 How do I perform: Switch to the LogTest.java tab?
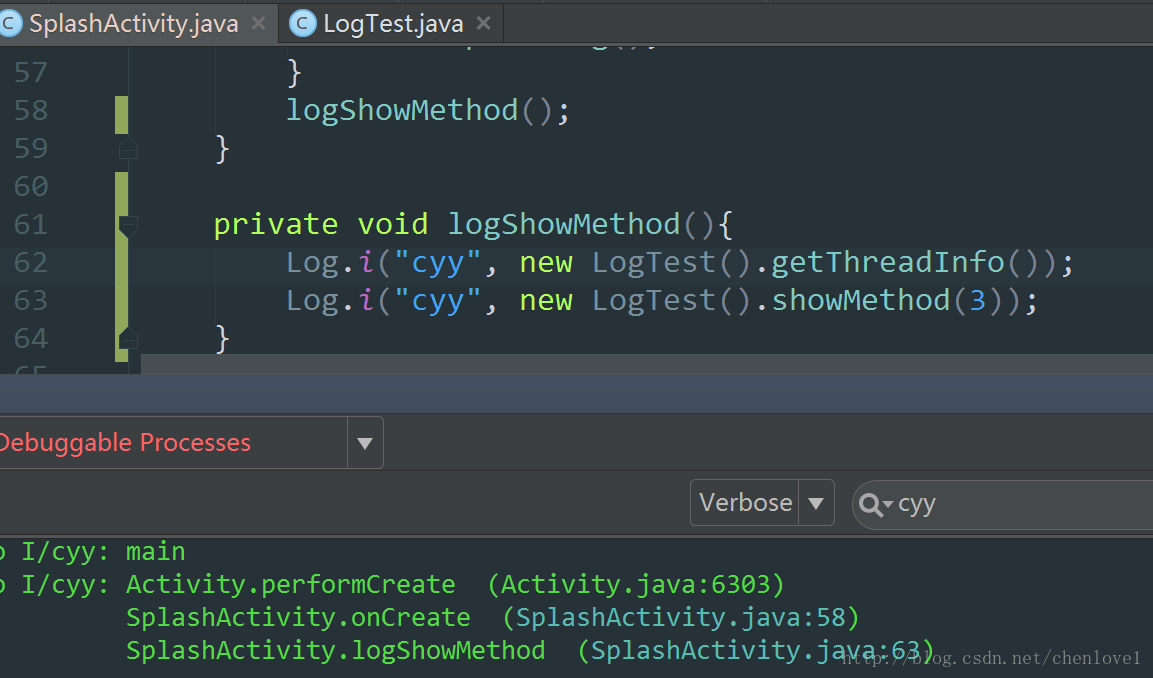[x=393, y=24]
